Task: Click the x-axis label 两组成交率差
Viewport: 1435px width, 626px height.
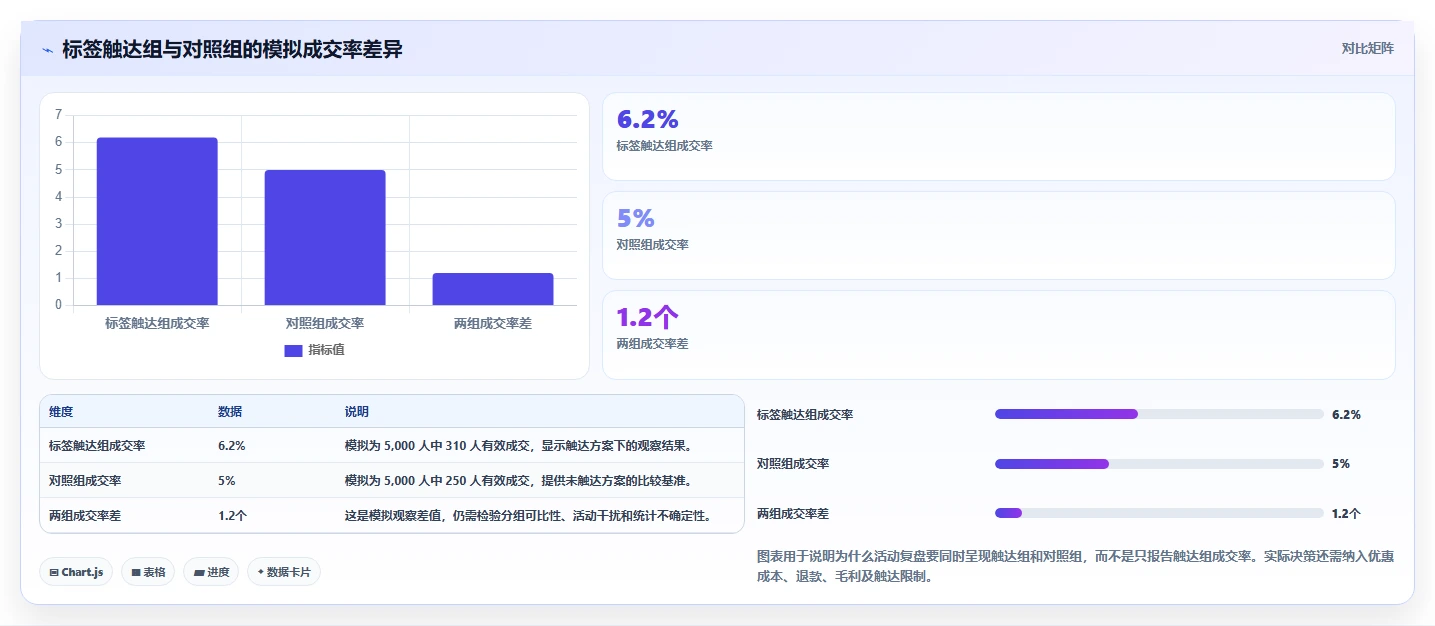Action: 493,323
